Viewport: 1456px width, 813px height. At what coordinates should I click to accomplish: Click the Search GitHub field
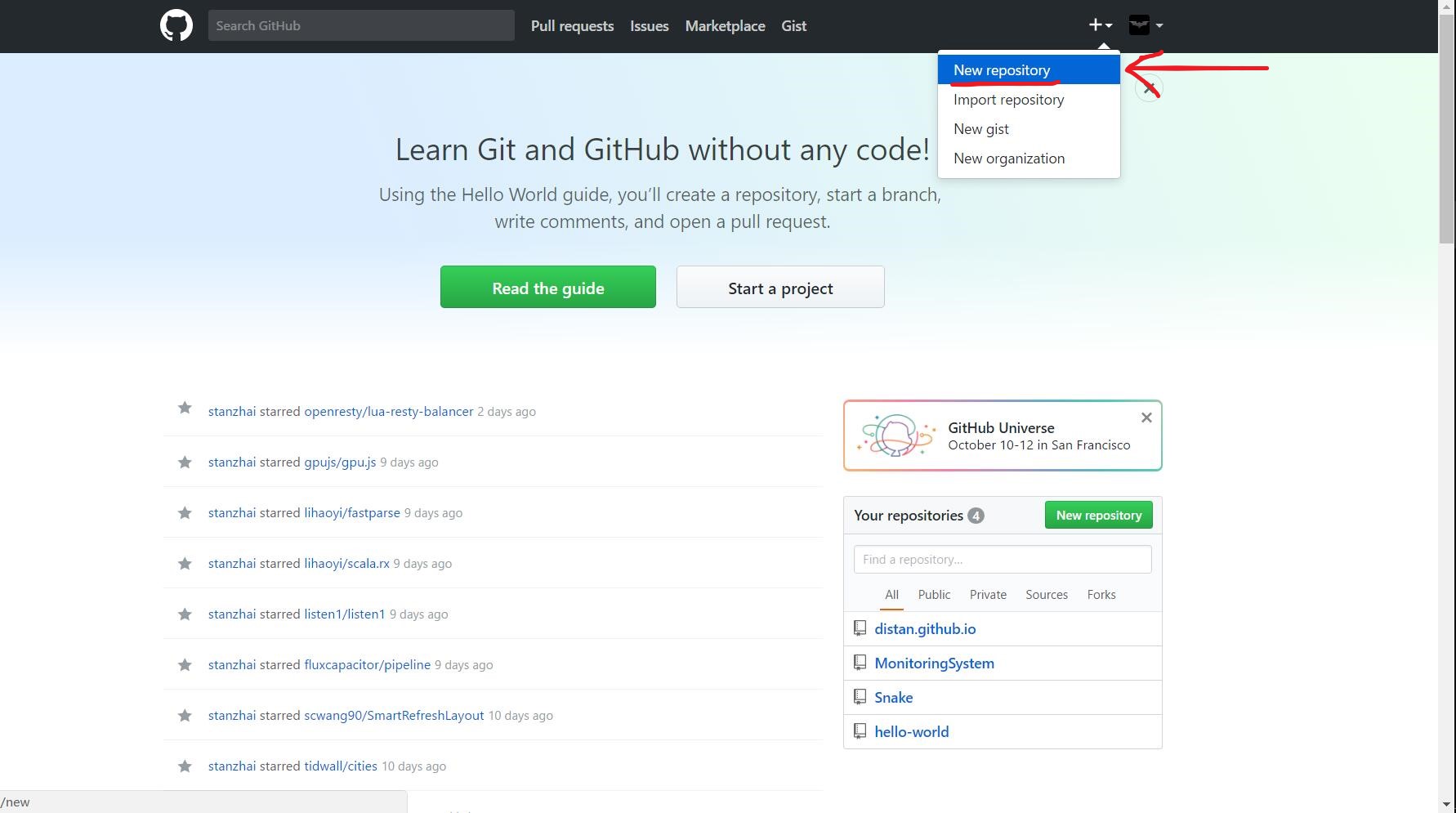click(x=361, y=25)
